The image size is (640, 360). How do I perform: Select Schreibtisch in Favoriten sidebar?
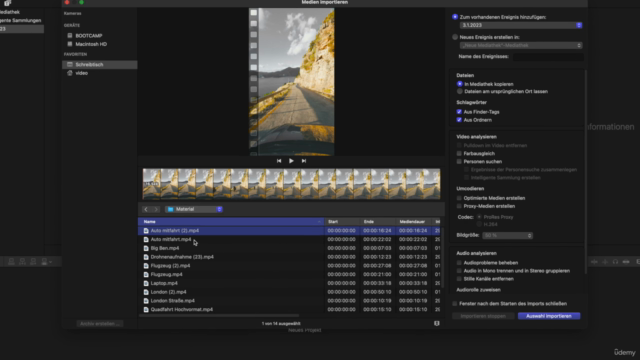[x=100, y=64]
